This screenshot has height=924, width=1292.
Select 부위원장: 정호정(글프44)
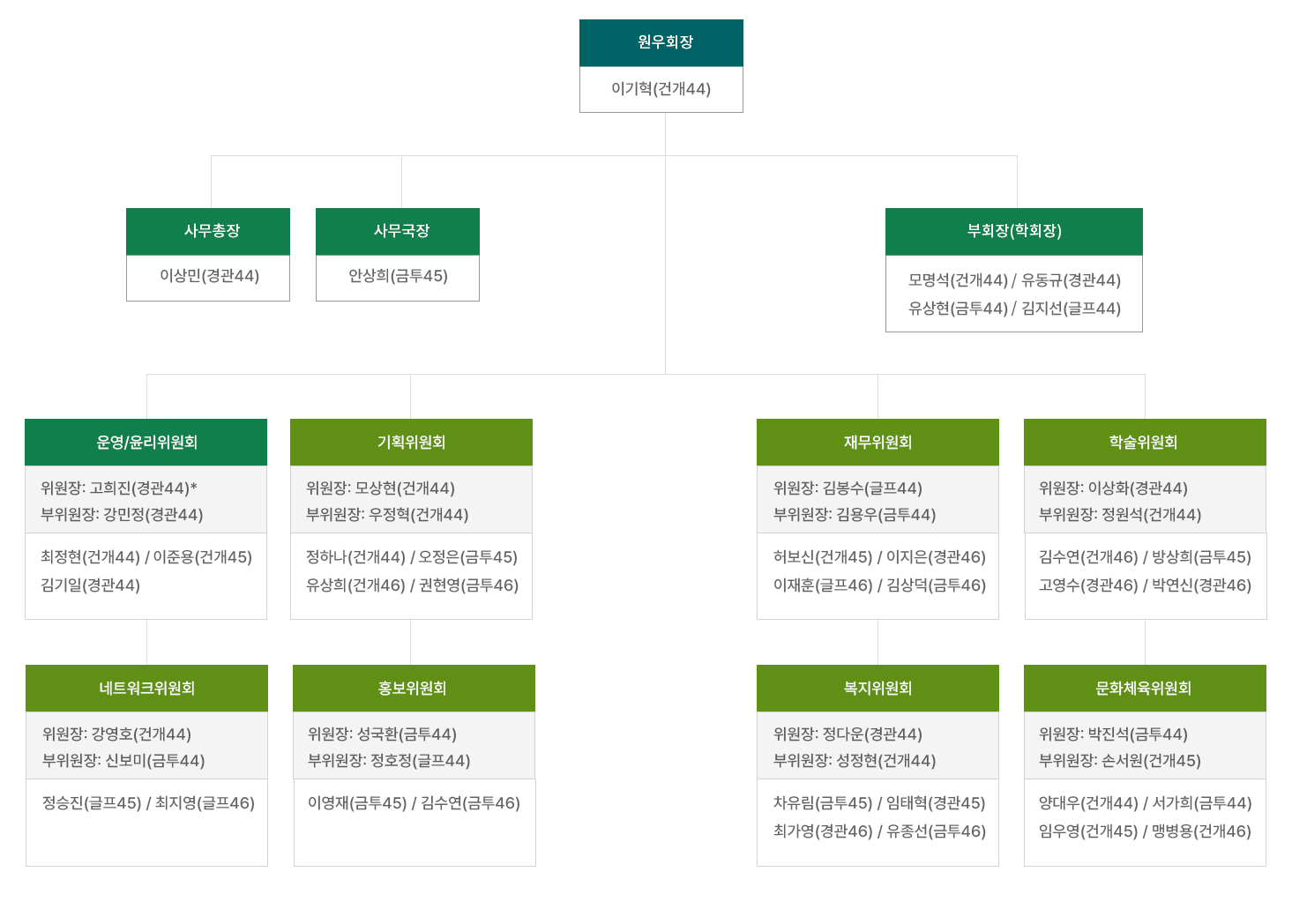click(389, 761)
